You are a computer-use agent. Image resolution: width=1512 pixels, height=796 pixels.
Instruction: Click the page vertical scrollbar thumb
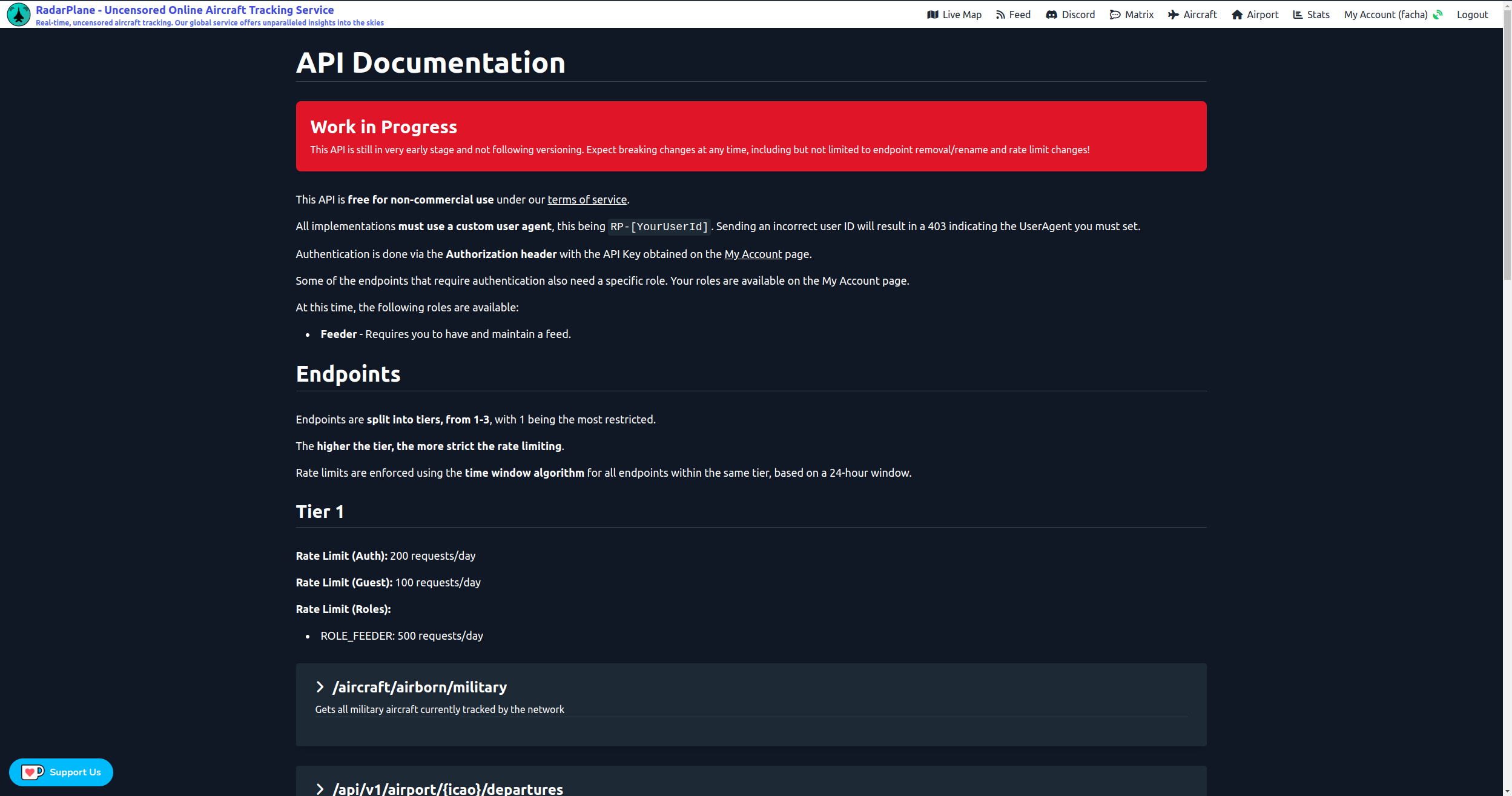click(1507, 145)
